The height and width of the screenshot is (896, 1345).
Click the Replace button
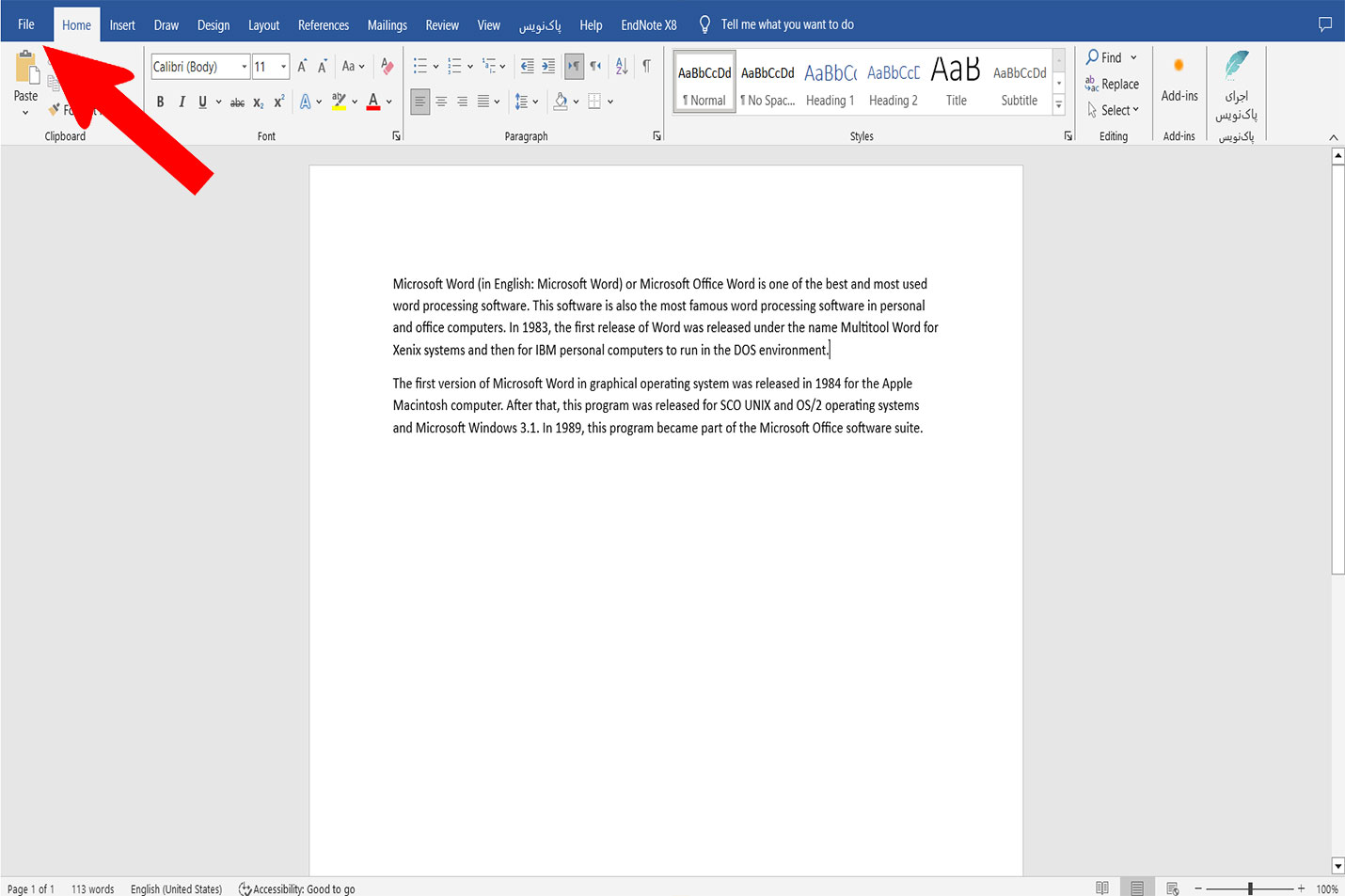pyautogui.click(x=1112, y=84)
